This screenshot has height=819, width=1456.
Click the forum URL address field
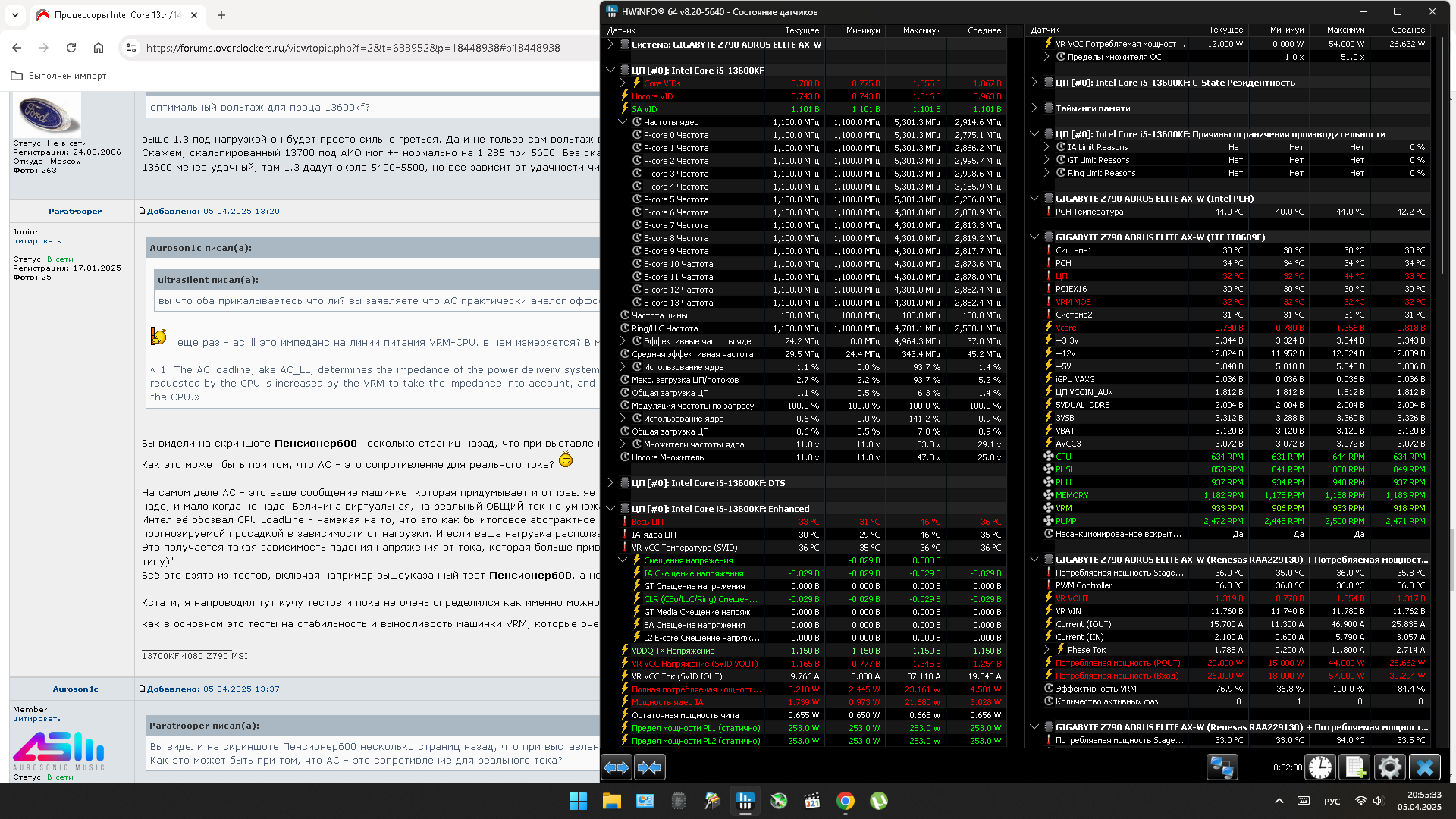point(353,48)
